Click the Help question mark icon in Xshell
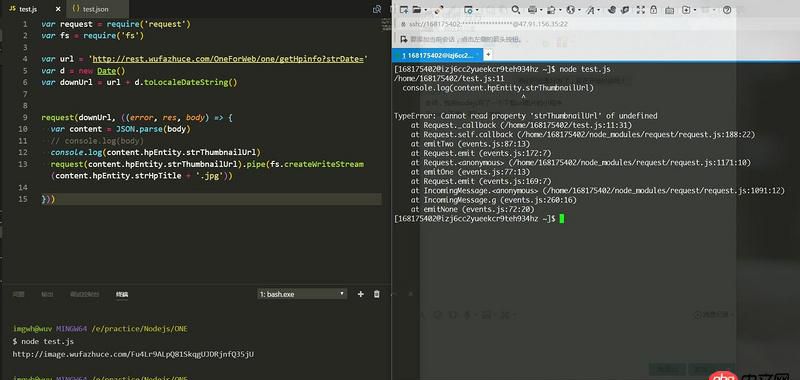This screenshot has height=380, width=800. (x=727, y=10)
